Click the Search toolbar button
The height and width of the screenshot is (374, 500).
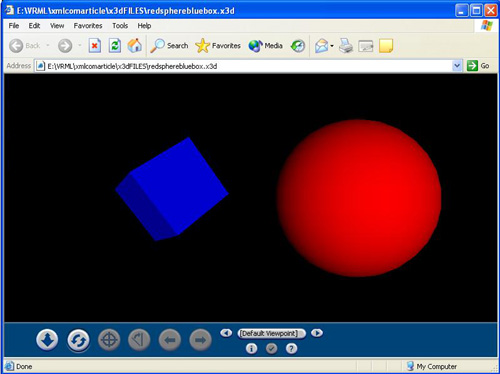pyautogui.click(x=169, y=46)
